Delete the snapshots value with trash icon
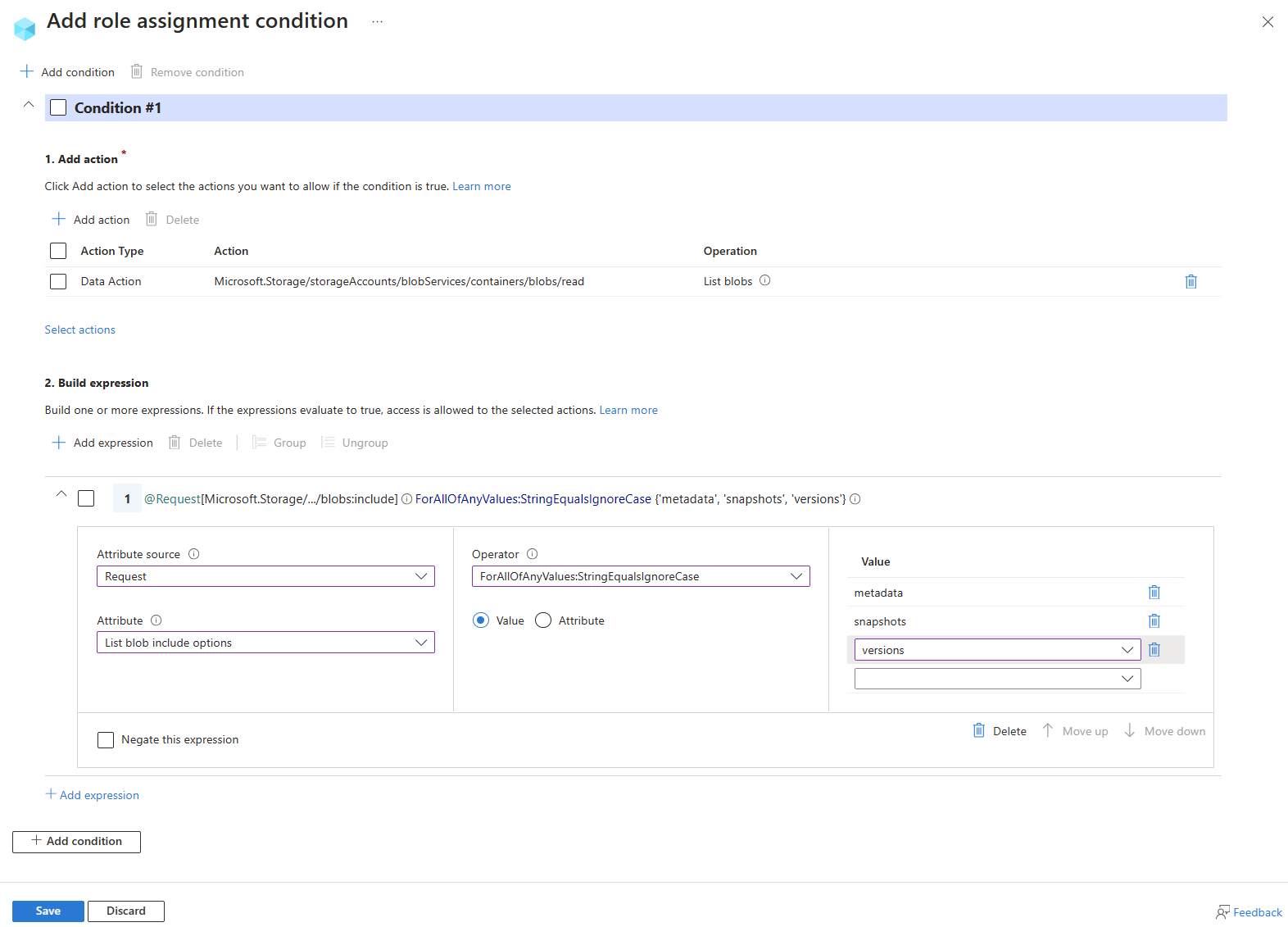1288x927 pixels. pos(1154,621)
